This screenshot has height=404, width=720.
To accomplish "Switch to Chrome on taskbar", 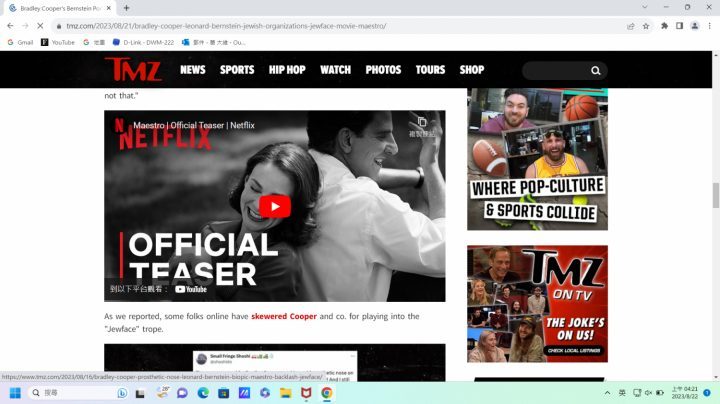I will 327,393.
